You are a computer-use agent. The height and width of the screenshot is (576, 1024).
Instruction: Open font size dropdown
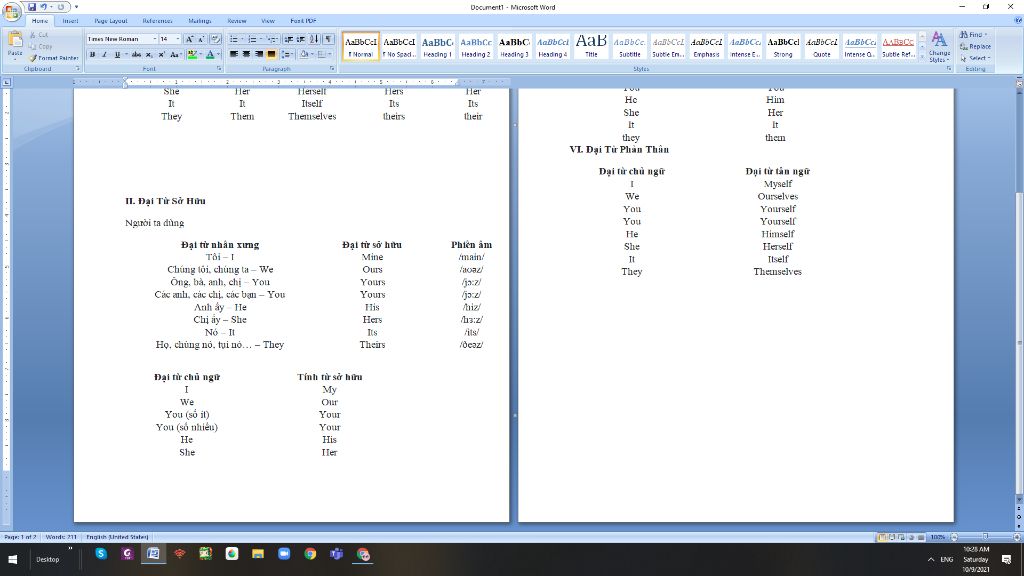(178, 39)
